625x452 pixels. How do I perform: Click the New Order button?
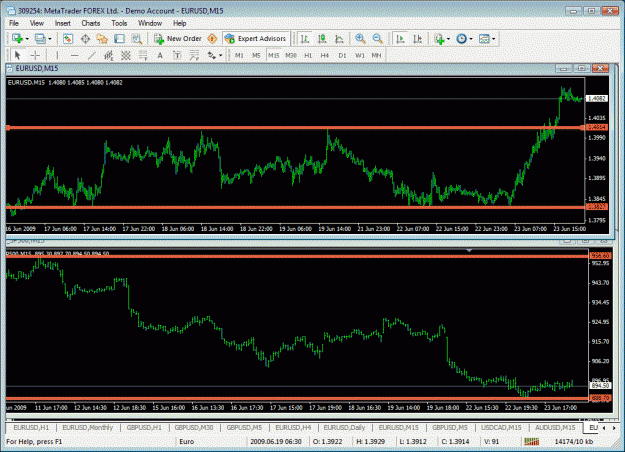[179, 39]
